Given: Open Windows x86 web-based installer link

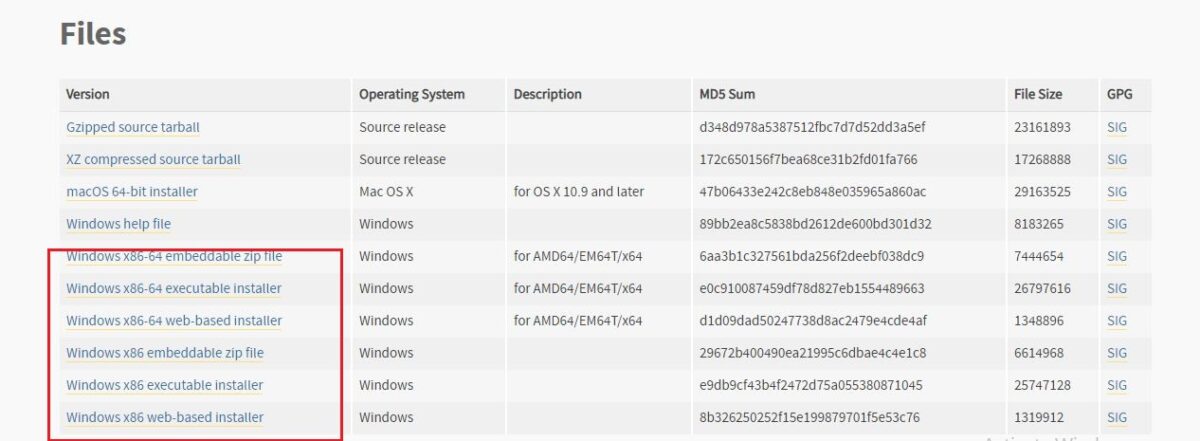Looking at the screenshot, I should coord(165,417).
